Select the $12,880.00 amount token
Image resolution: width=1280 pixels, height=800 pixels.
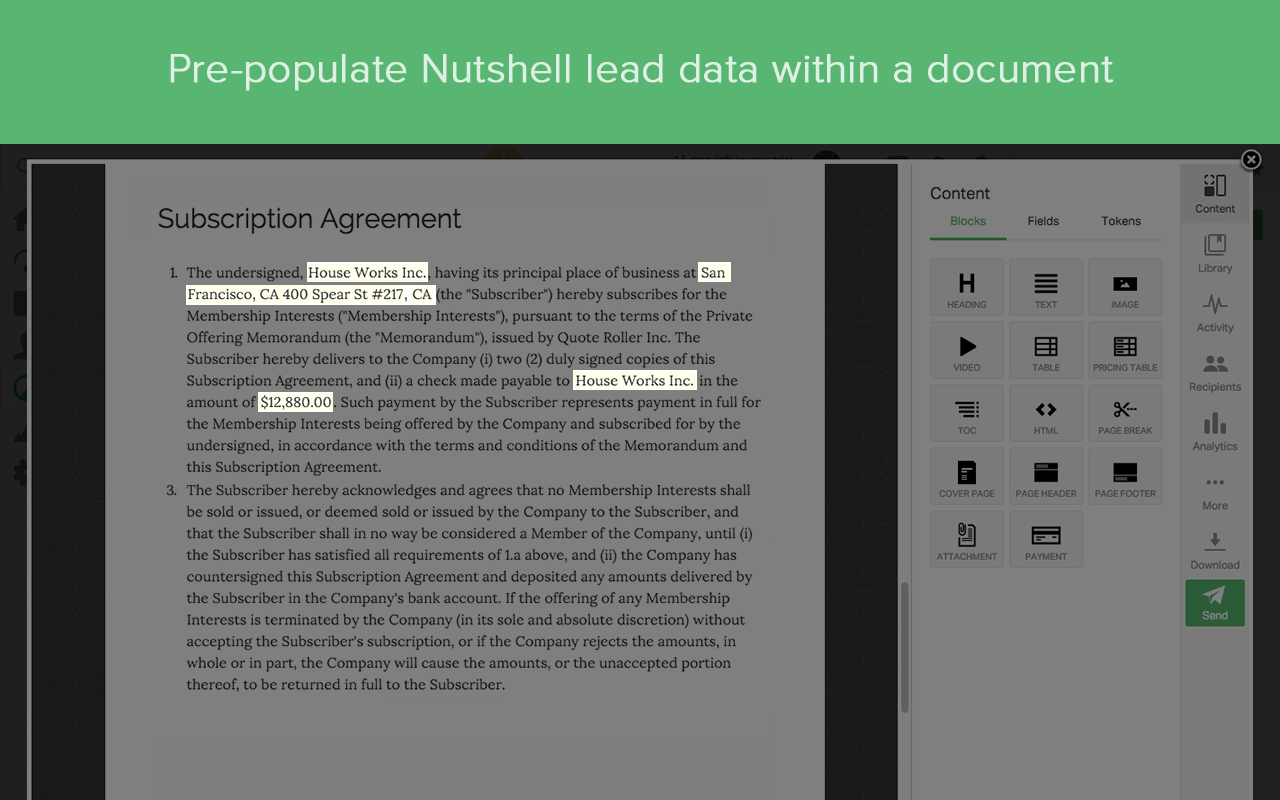point(296,402)
